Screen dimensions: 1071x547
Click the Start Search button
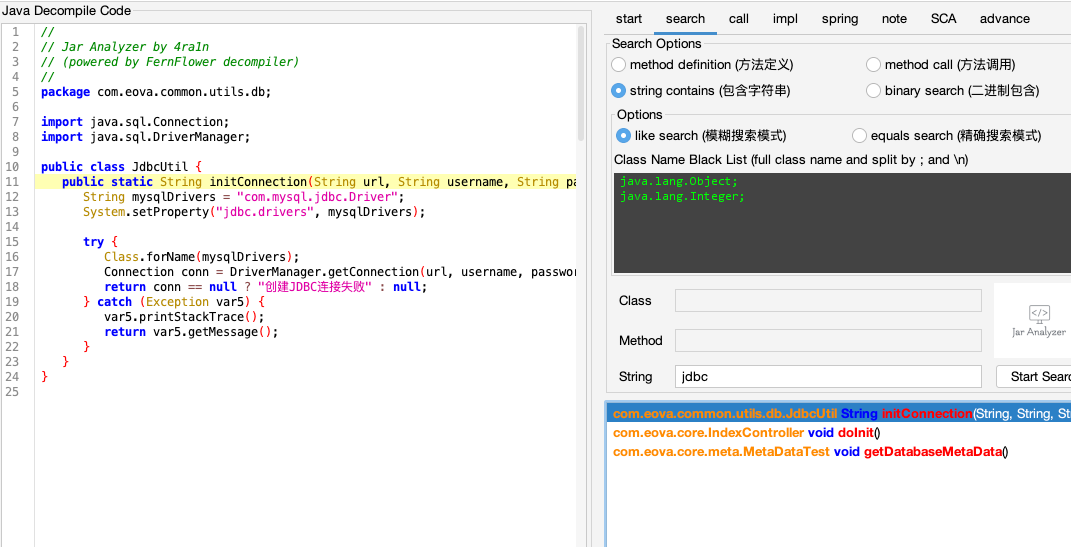[x=1033, y=376]
